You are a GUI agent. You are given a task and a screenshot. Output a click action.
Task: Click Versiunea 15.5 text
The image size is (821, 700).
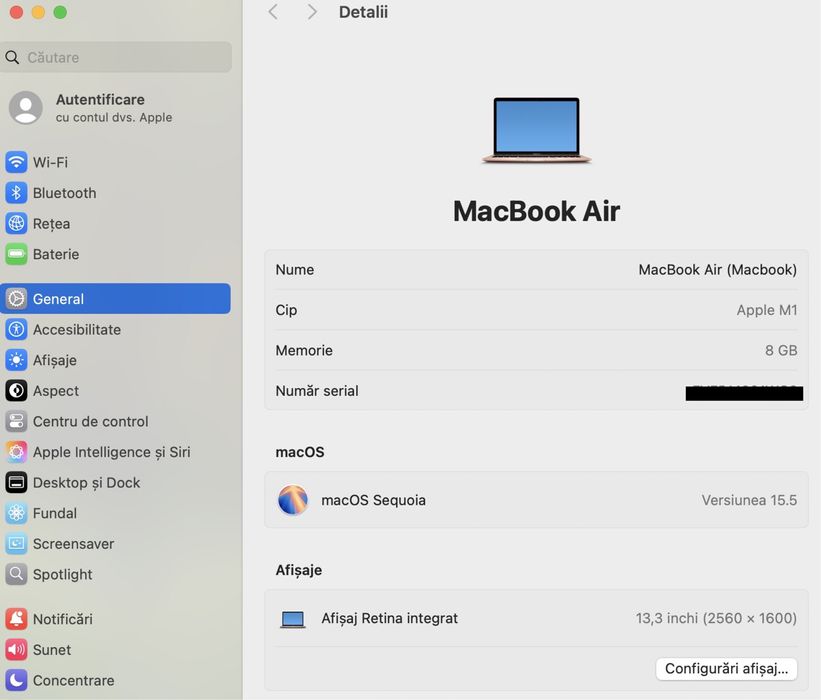click(x=749, y=500)
